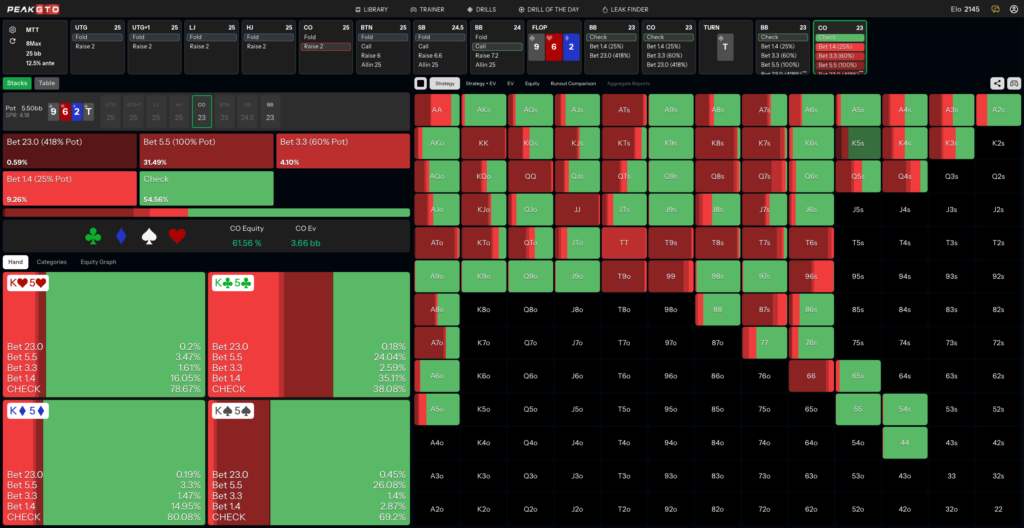Select the CO seat chip in the stacks row
The image size is (1024, 528).
(x=201, y=112)
